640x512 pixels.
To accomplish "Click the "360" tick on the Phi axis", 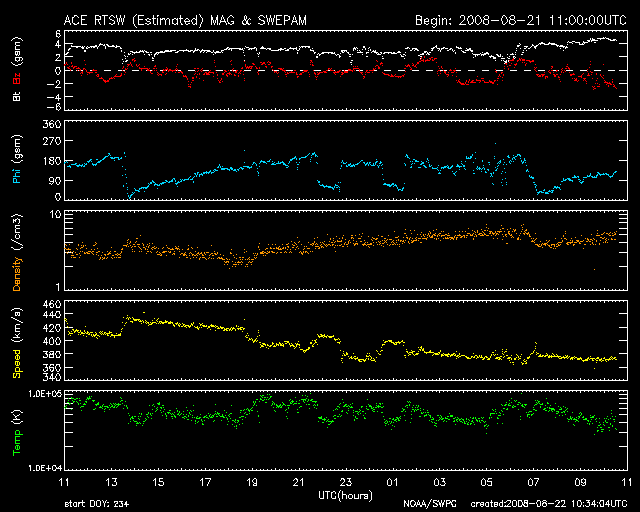I will coord(52,124).
